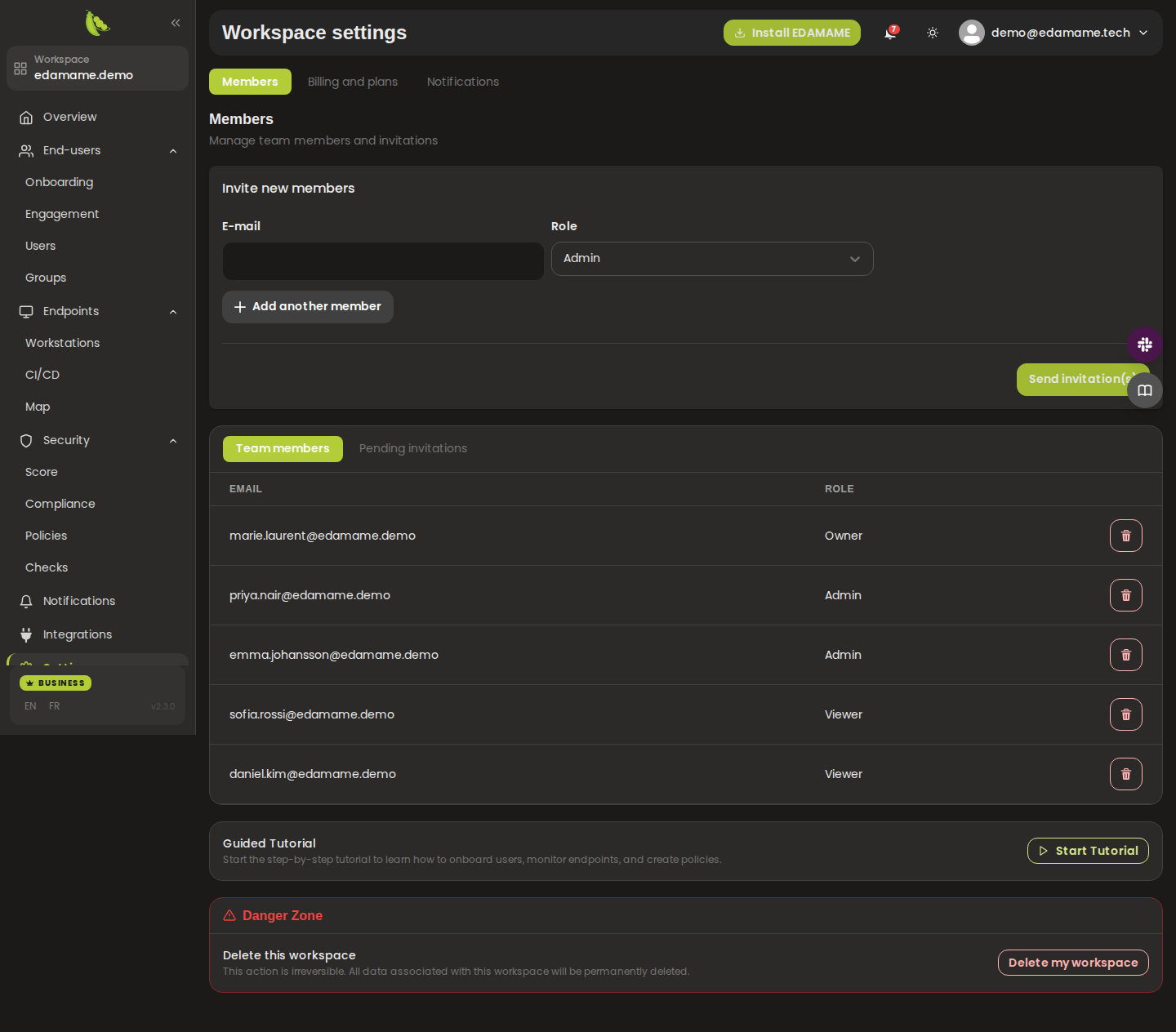The image size is (1176, 1032).
Task: Click the E-mail input field
Action: point(383,261)
